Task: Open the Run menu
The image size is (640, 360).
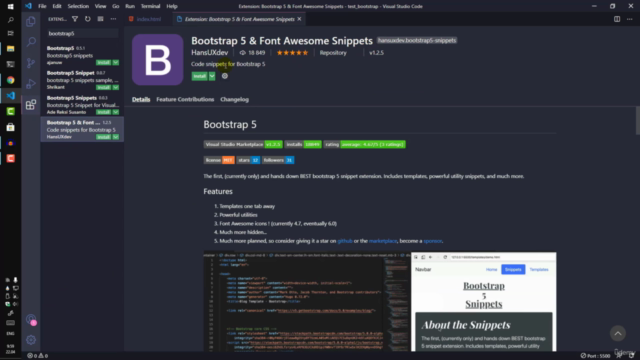Action: [130, 6]
